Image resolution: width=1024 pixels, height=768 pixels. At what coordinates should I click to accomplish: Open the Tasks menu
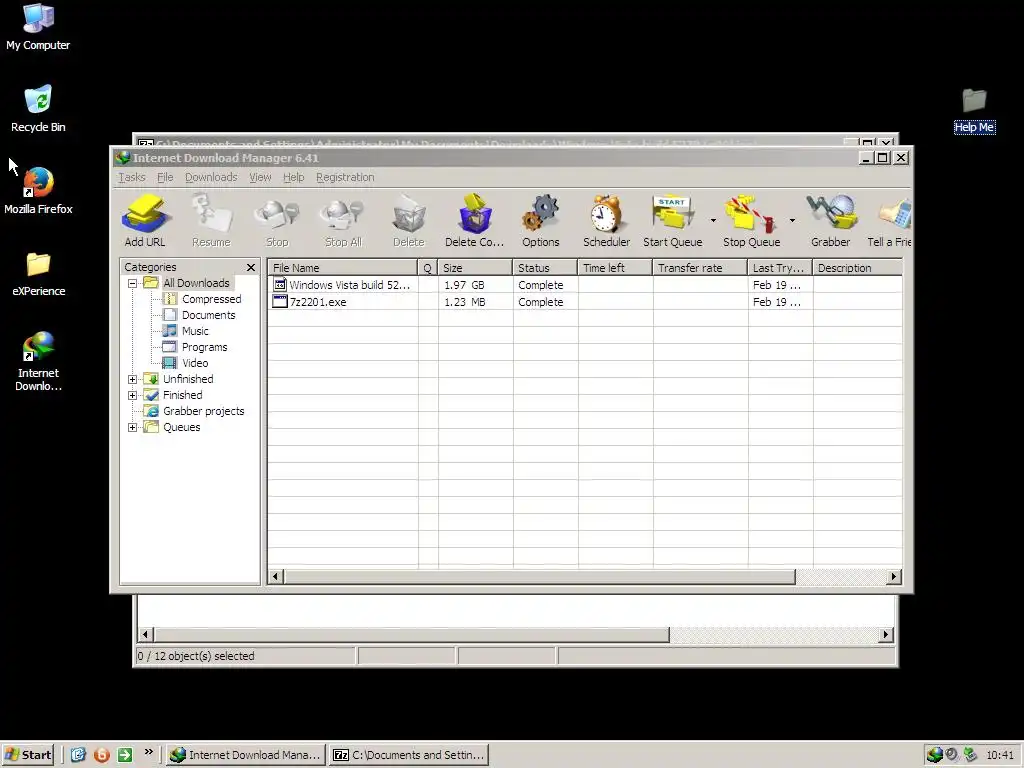coord(131,177)
